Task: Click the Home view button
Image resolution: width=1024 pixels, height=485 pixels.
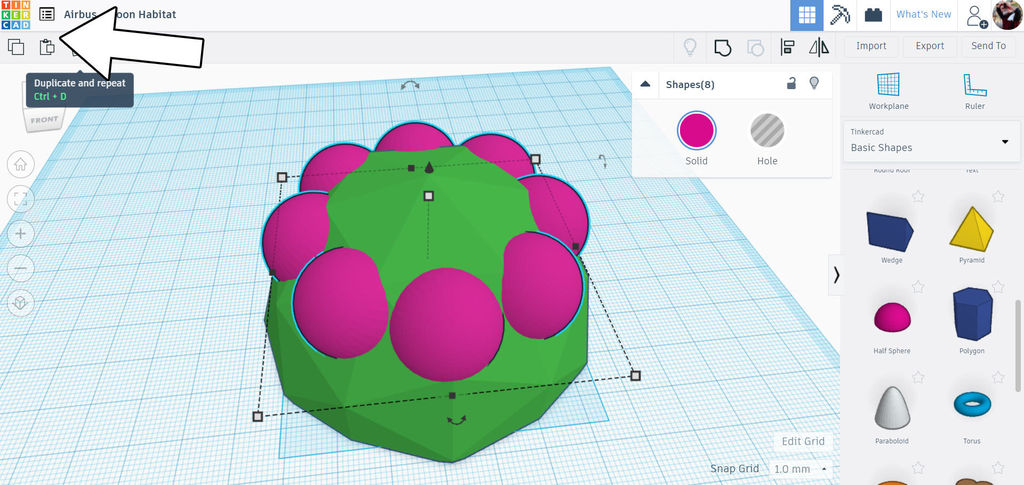Action: [x=20, y=164]
